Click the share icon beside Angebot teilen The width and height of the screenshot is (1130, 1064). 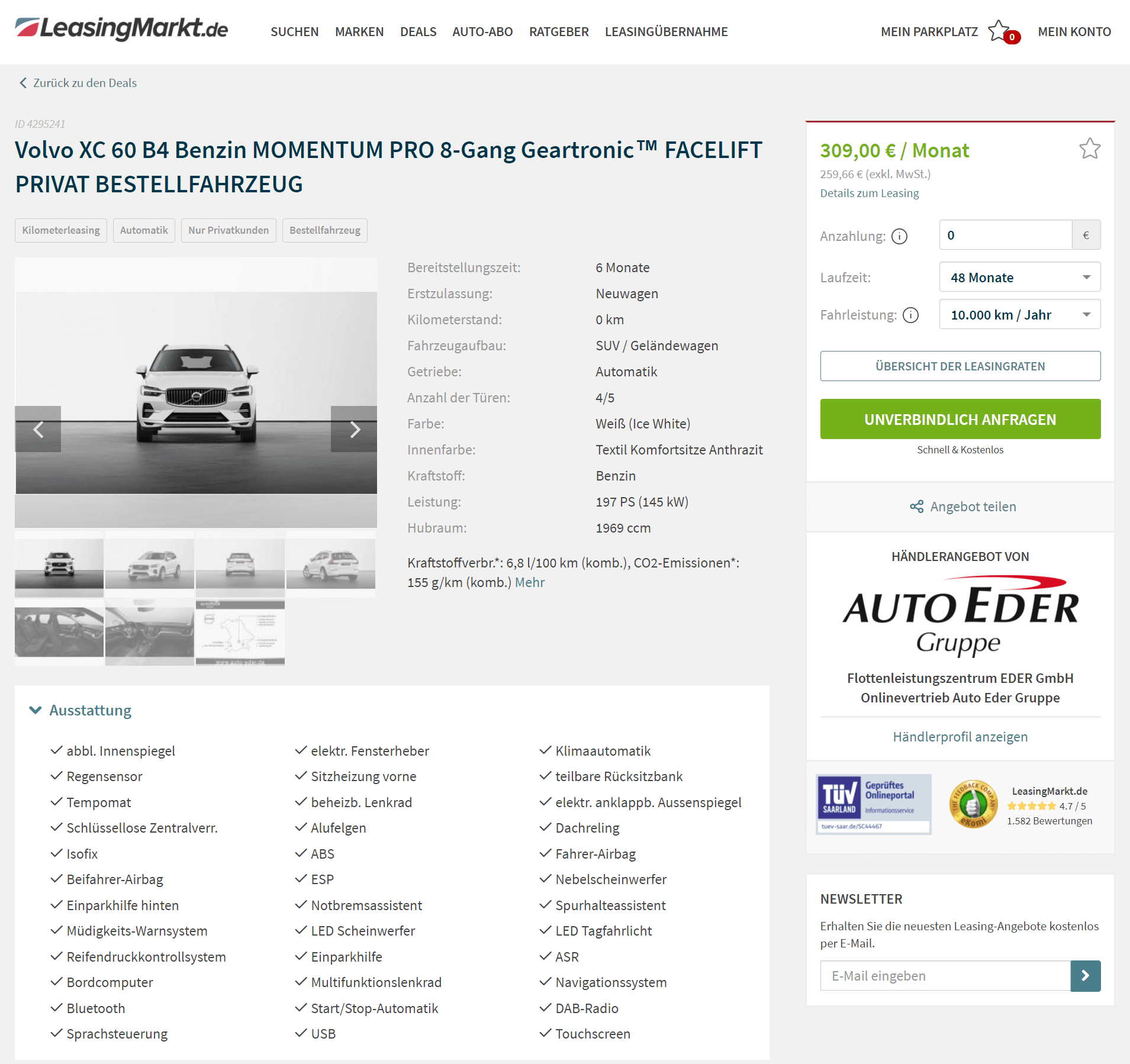917,507
